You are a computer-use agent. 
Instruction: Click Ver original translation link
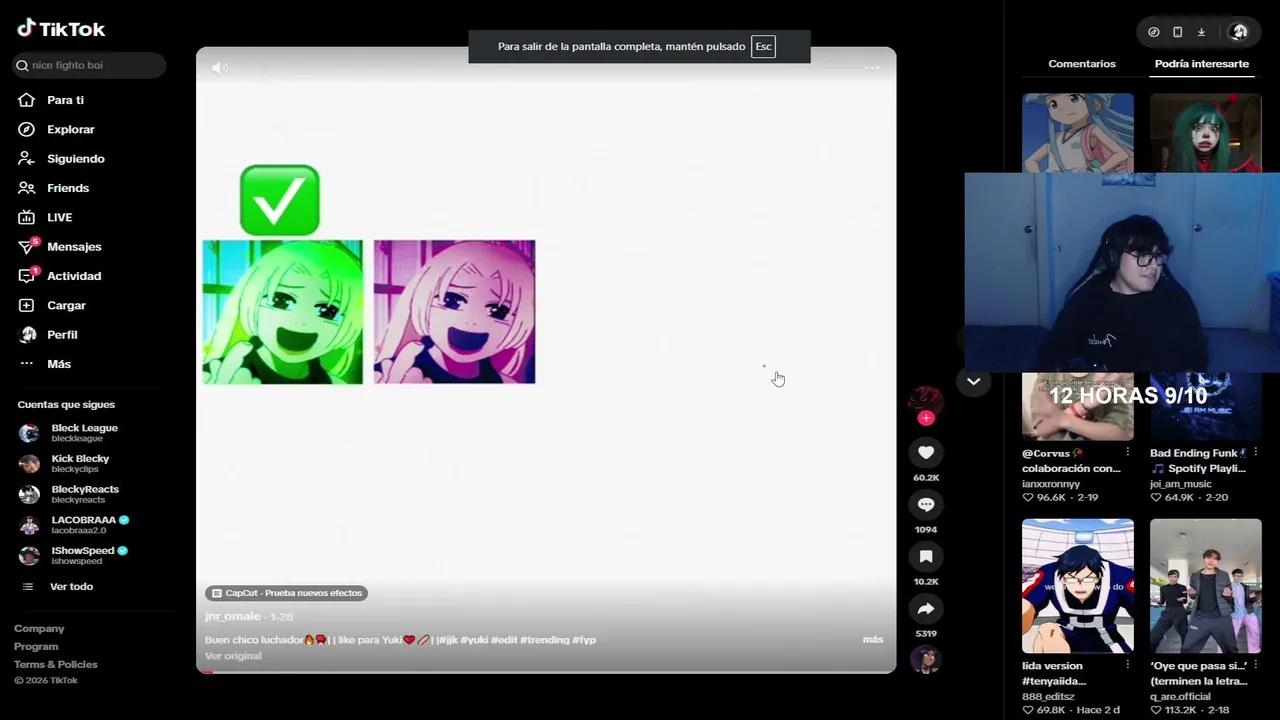click(233, 656)
